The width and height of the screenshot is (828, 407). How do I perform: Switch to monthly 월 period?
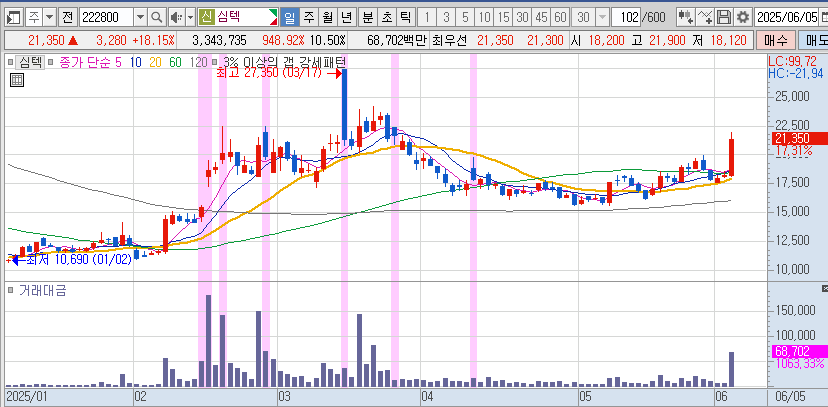(327, 18)
